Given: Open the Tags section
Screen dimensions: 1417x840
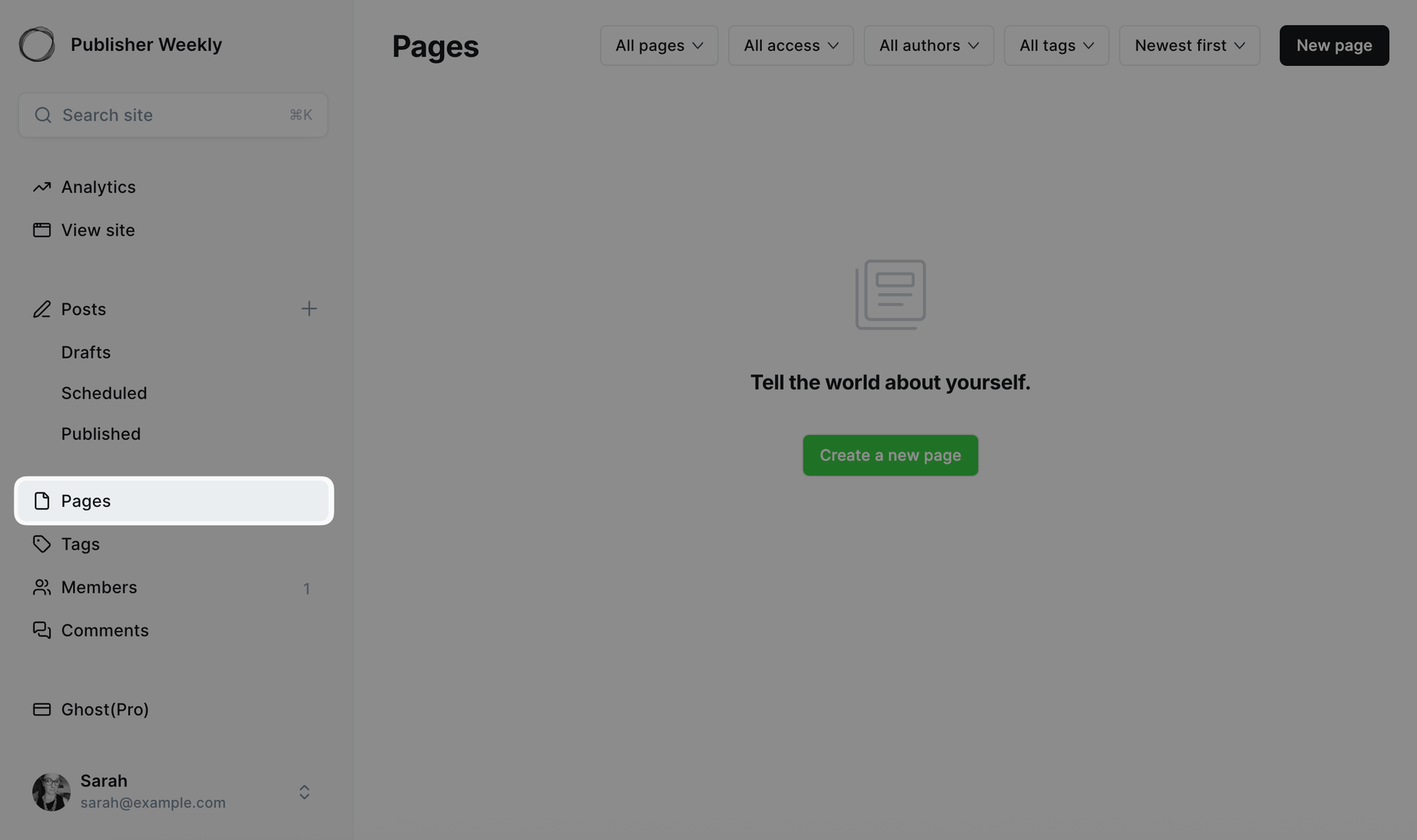Looking at the screenshot, I should 80,544.
